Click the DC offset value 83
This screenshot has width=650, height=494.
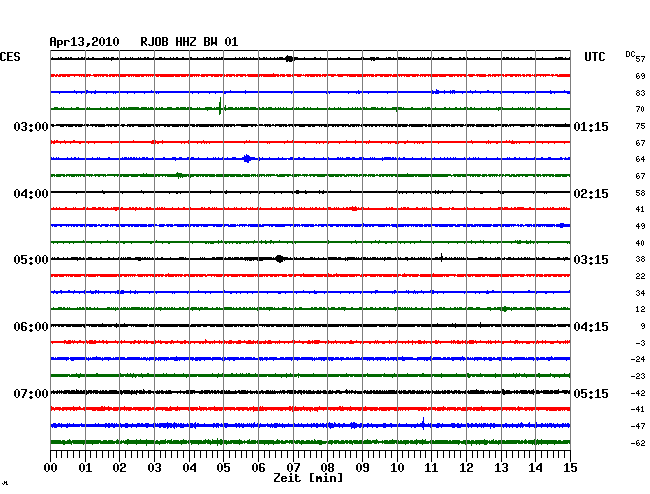click(x=640, y=93)
